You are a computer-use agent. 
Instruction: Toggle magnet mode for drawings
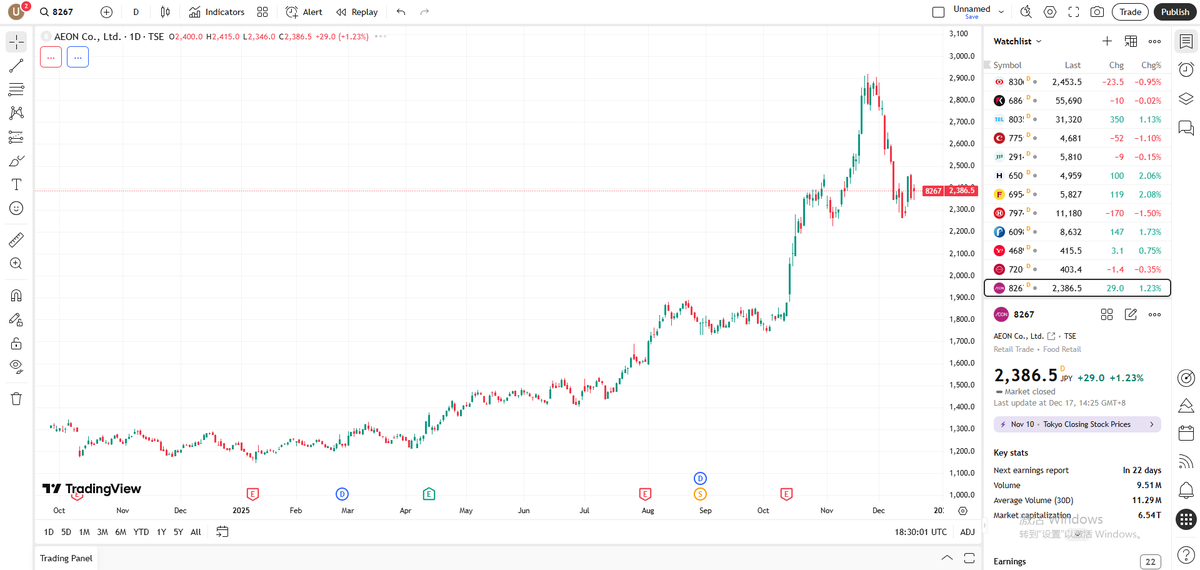16,296
